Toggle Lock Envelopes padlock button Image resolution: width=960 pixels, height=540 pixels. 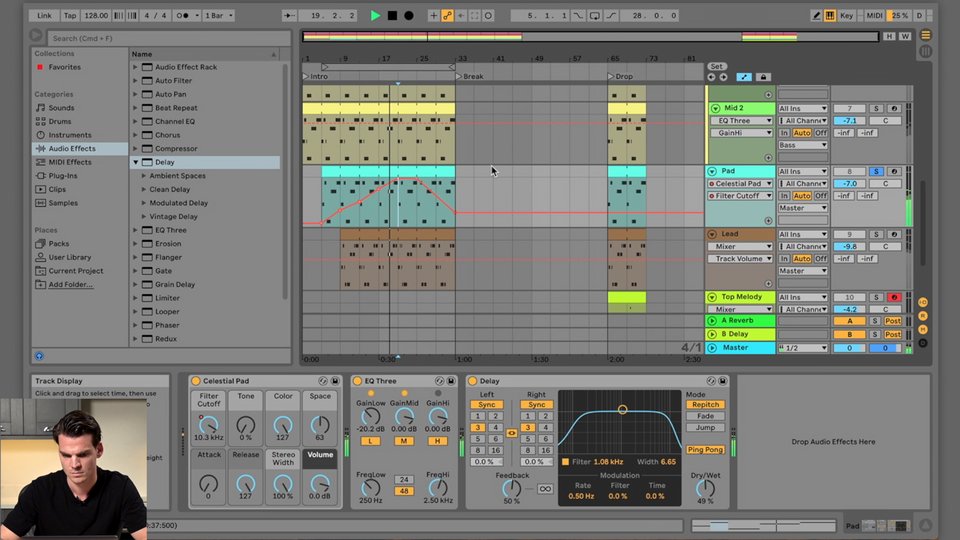(763, 77)
